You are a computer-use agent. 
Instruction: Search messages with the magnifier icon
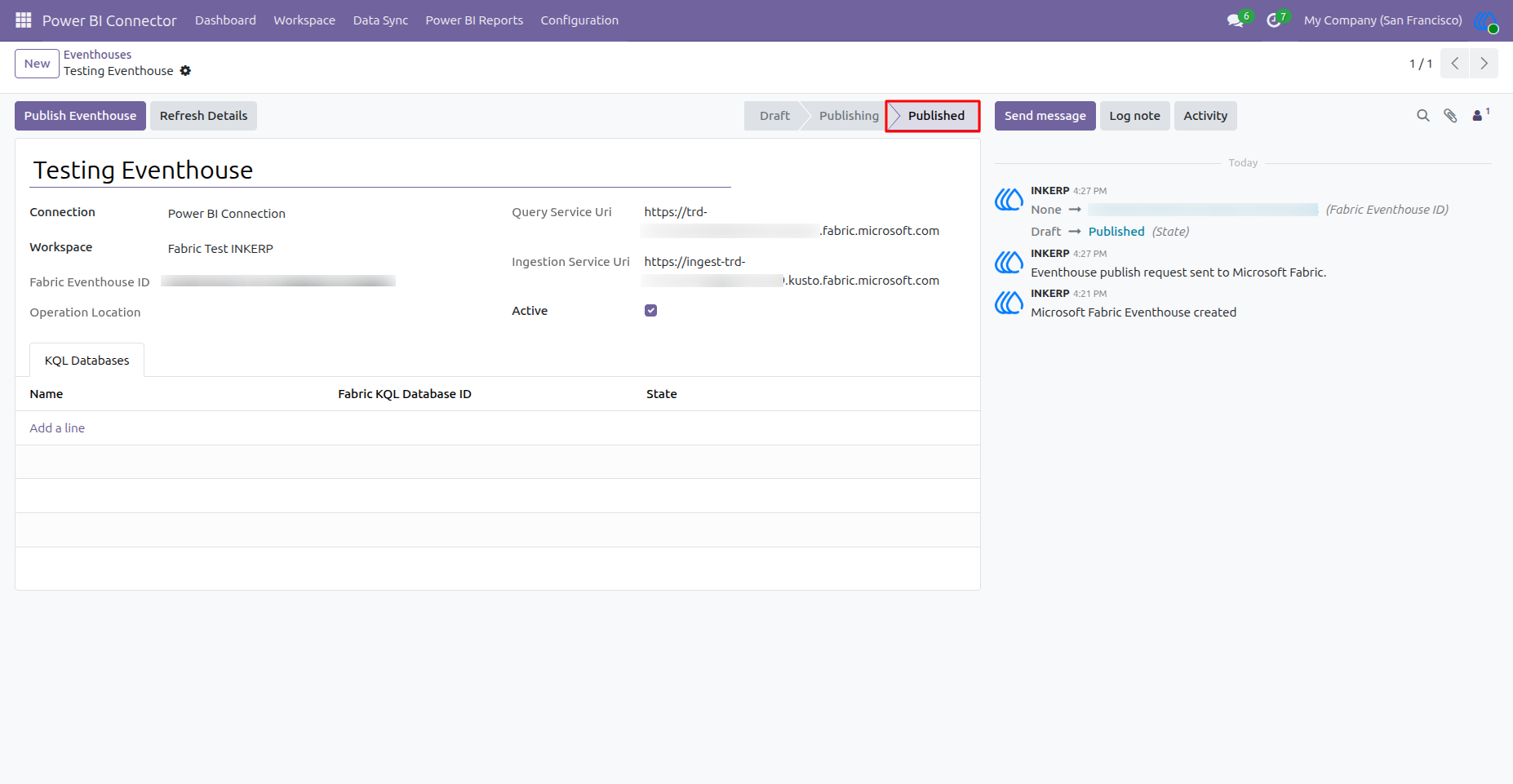(x=1423, y=116)
